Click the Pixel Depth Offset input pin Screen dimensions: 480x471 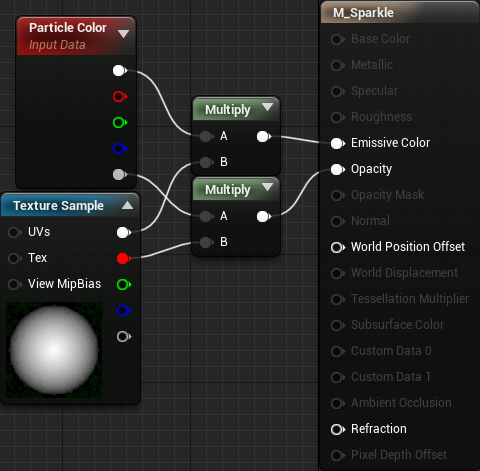tap(338, 455)
